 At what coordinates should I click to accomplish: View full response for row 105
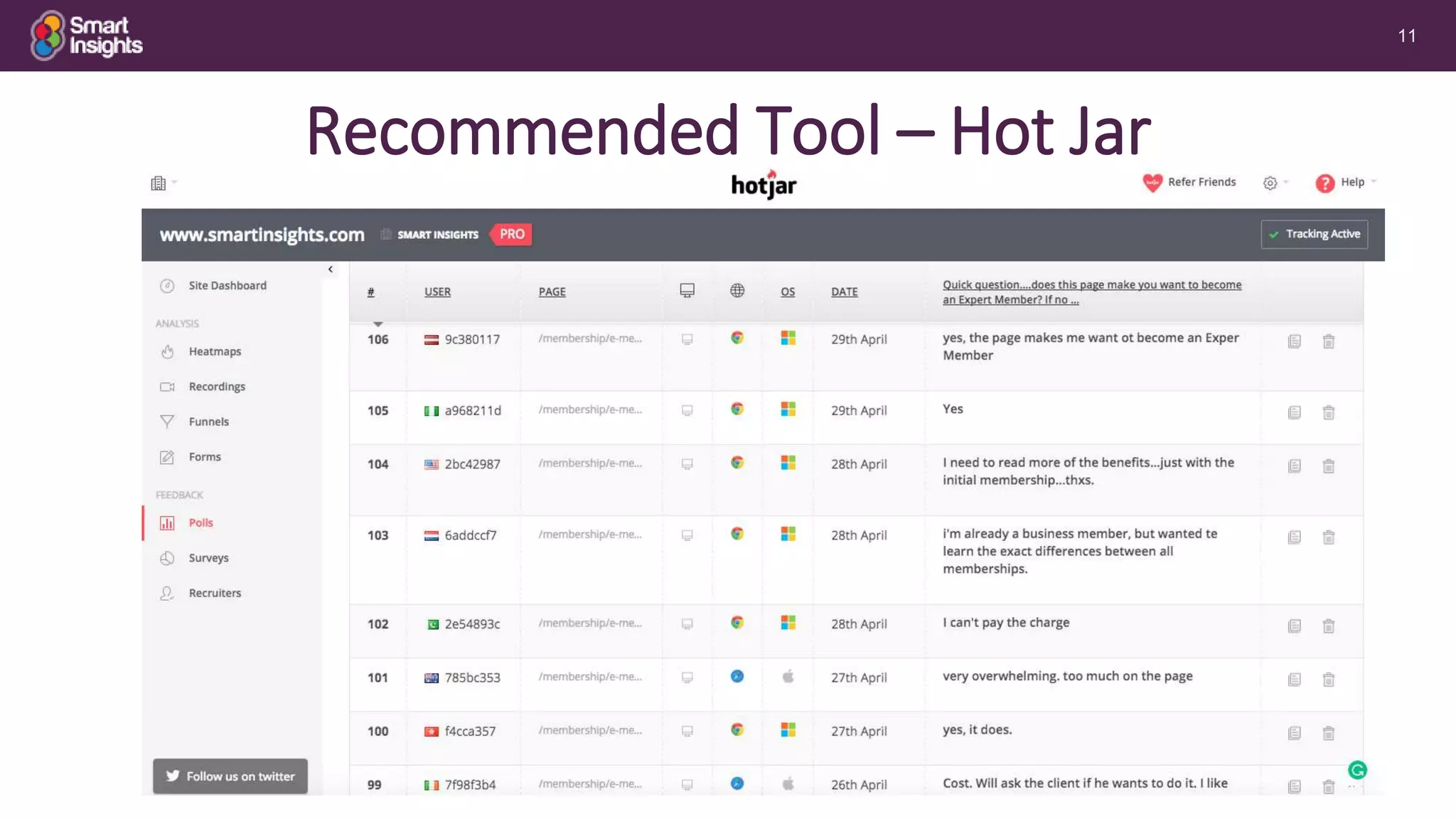1295,413
